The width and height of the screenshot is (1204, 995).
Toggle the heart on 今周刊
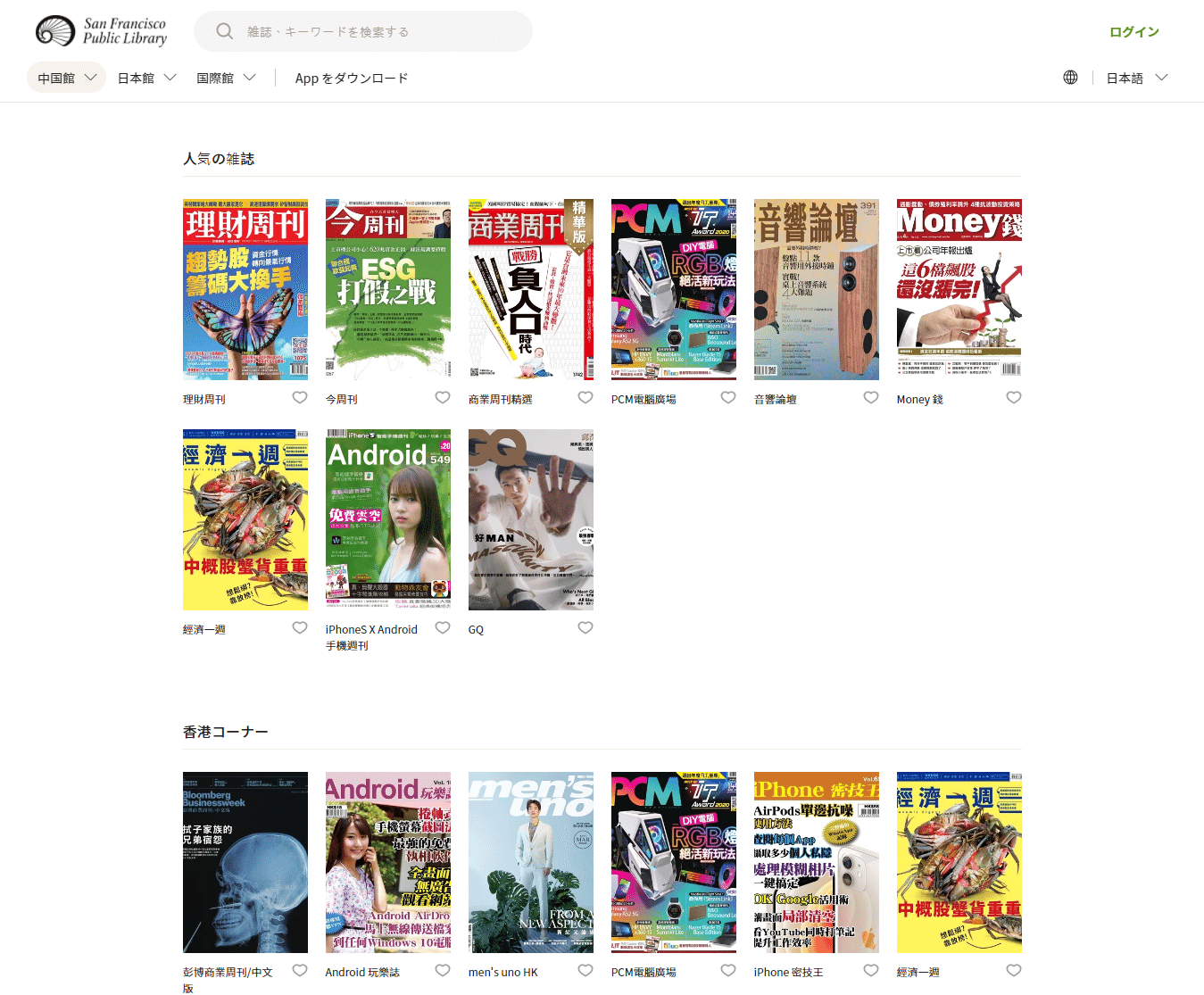click(443, 397)
